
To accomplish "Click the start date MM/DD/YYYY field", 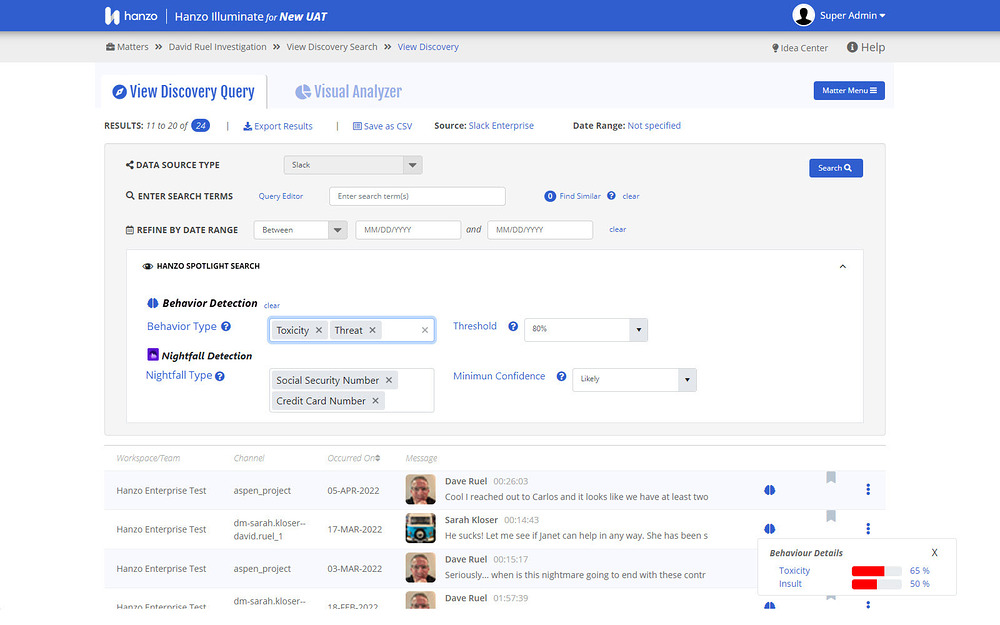I will tap(408, 230).
